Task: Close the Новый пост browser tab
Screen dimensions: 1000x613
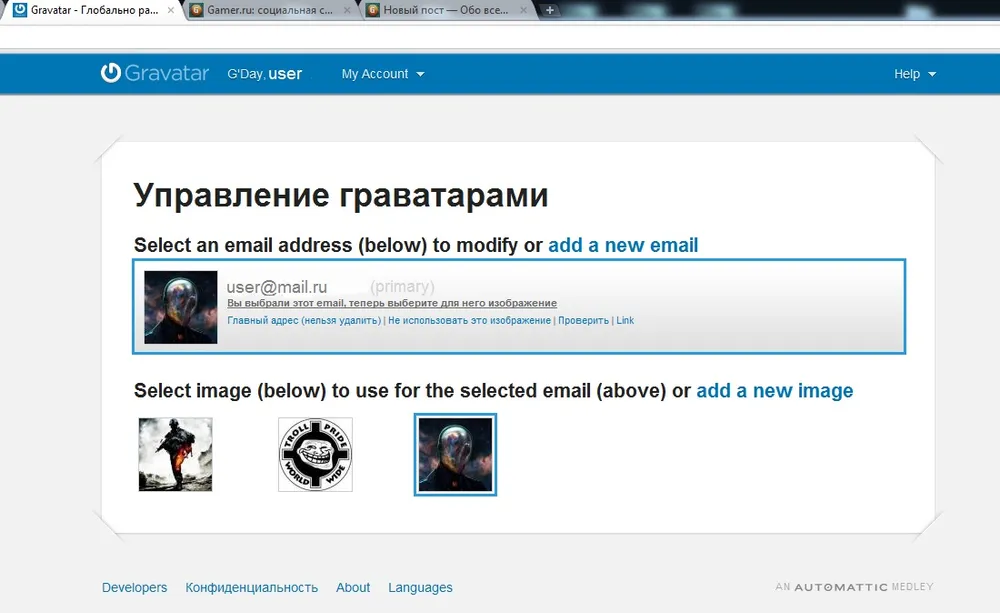Action: coord(523,10)
